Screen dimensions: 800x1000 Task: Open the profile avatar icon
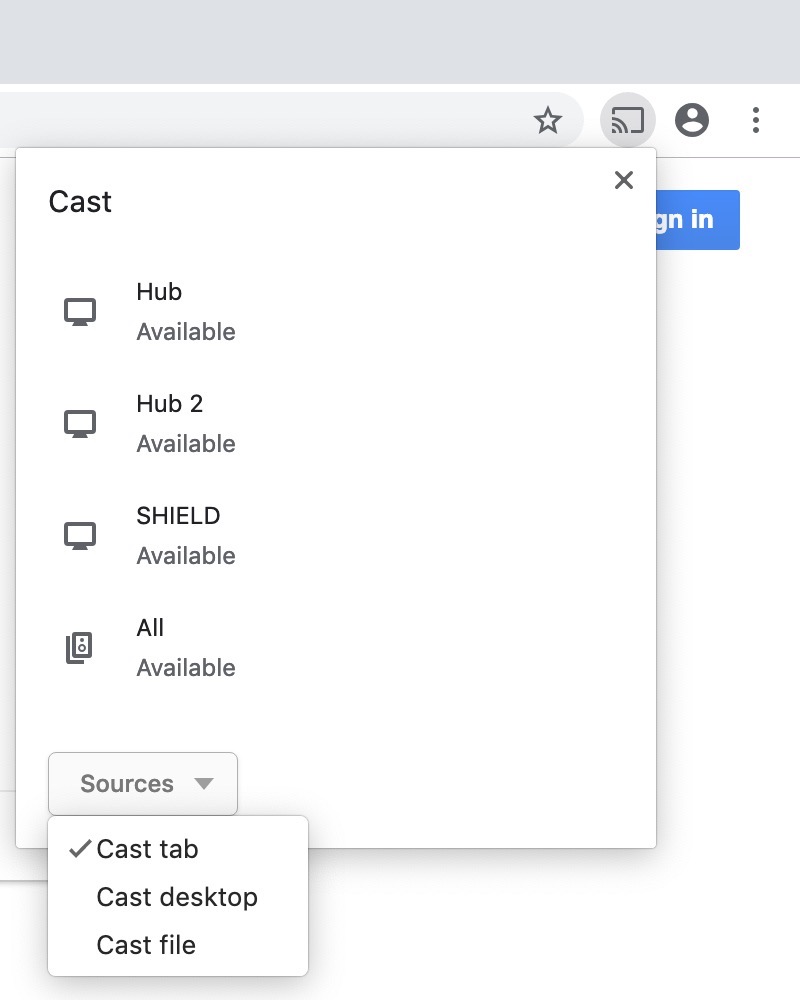692,121
